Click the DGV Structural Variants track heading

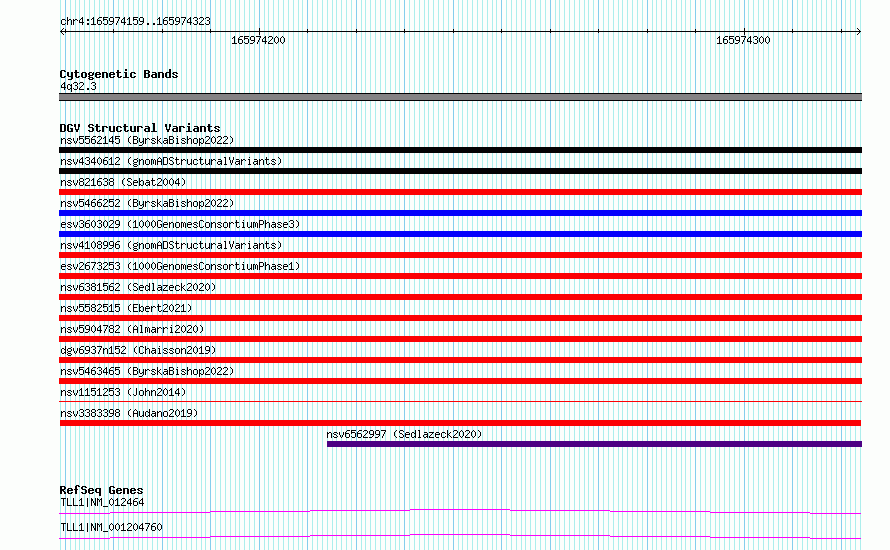point(140,128)
